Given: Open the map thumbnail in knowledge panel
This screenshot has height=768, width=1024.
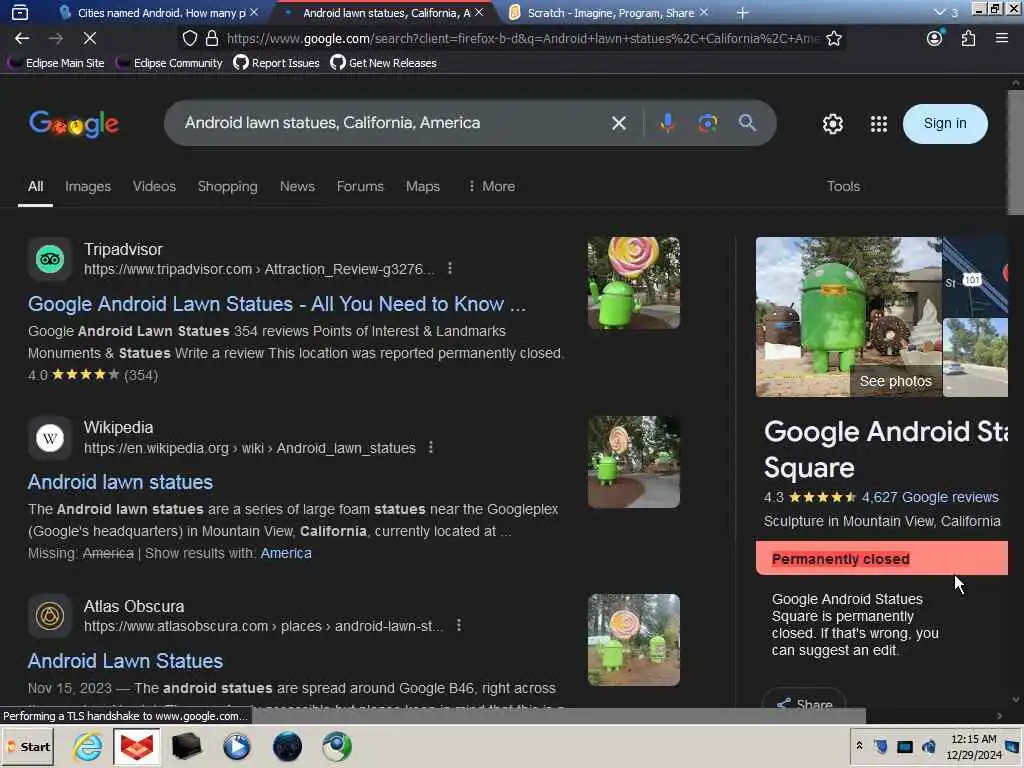Looking at the screenshot, I should point(975,277).
